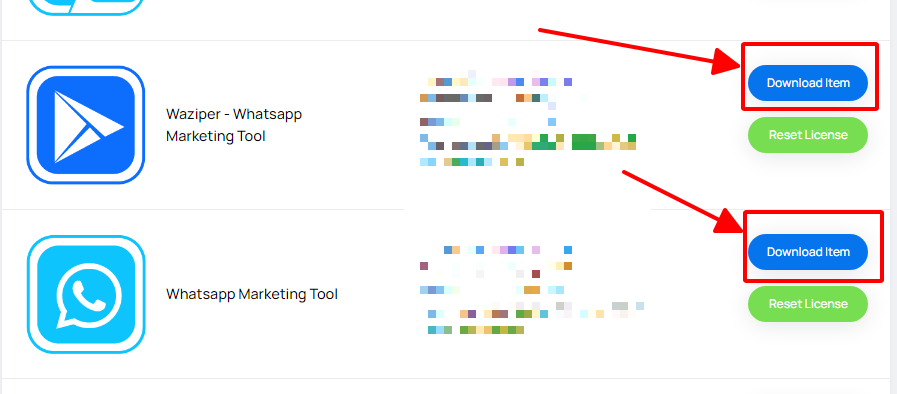
Task: Click the Waziper paper-plane app icon
Action: [86, 125]
